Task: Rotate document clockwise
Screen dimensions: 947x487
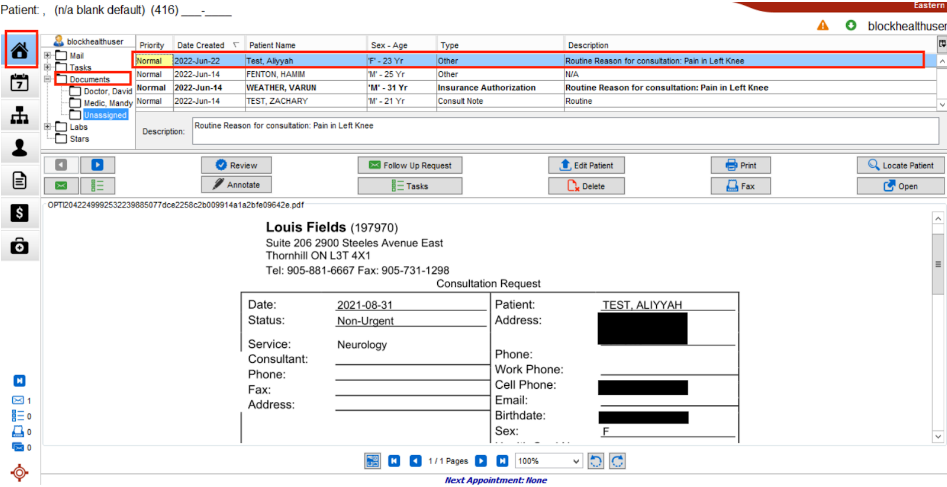Action: 617,461
